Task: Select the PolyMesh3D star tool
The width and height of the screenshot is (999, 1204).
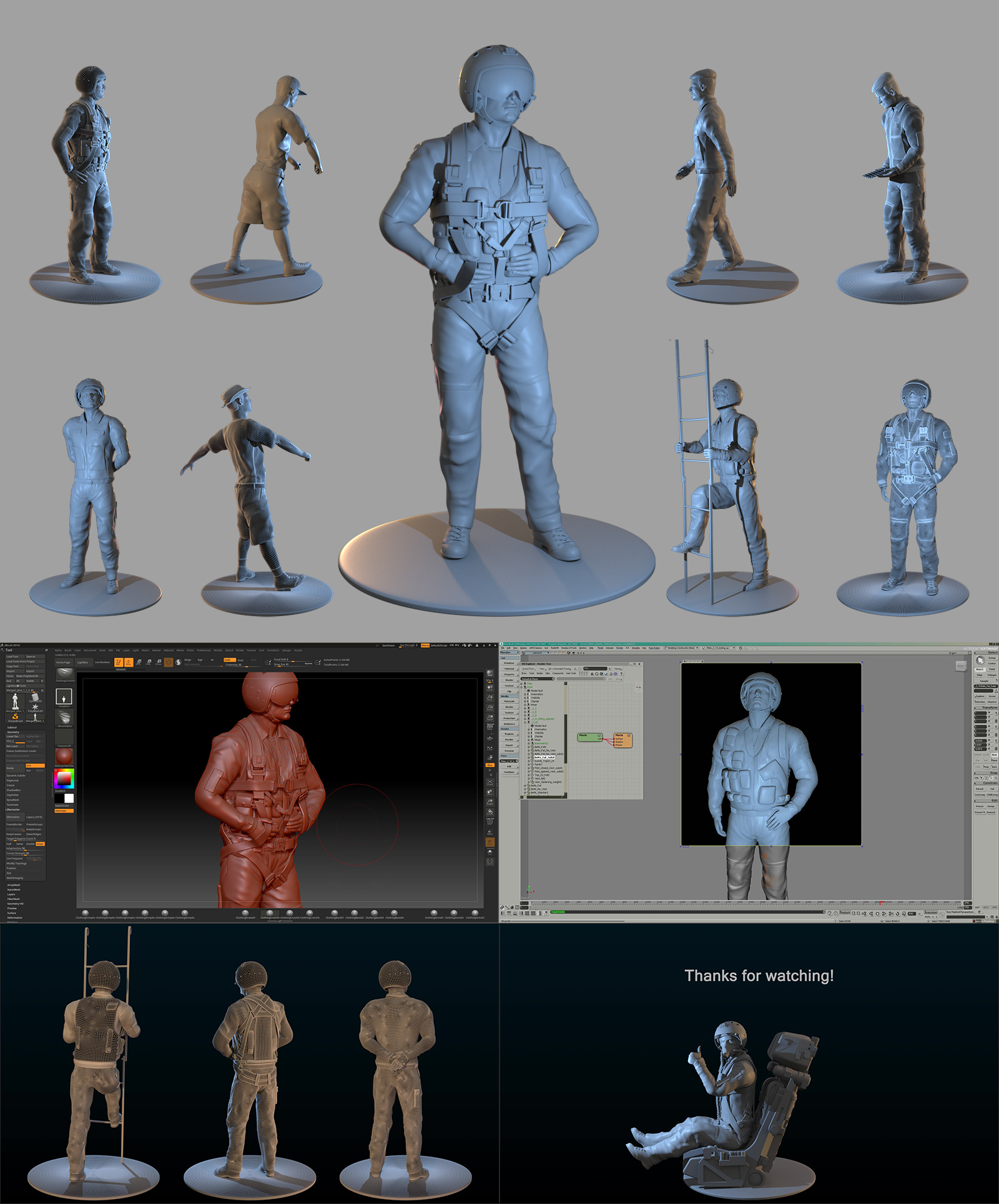Action: pos(35,707)
